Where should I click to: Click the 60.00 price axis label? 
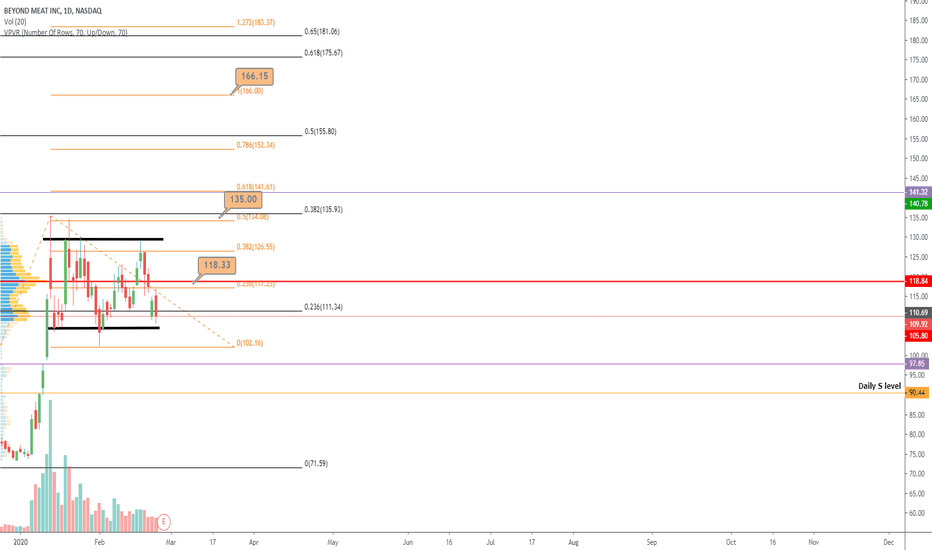pyautogui.click(x=918, y=513)
